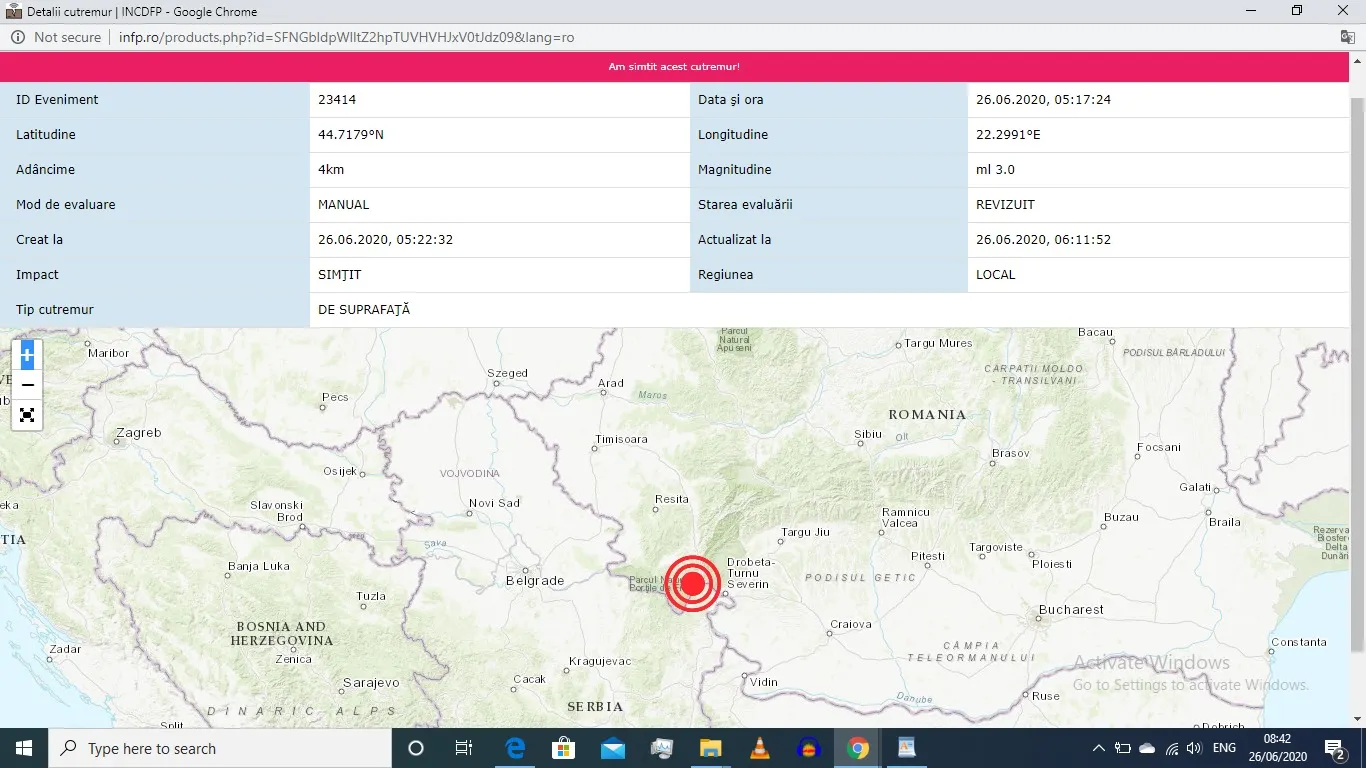Switch to Google Chrome taskbar icon
Image resolution: width=1366 pixels, height=768 pixels.
[x=857, y=748]
